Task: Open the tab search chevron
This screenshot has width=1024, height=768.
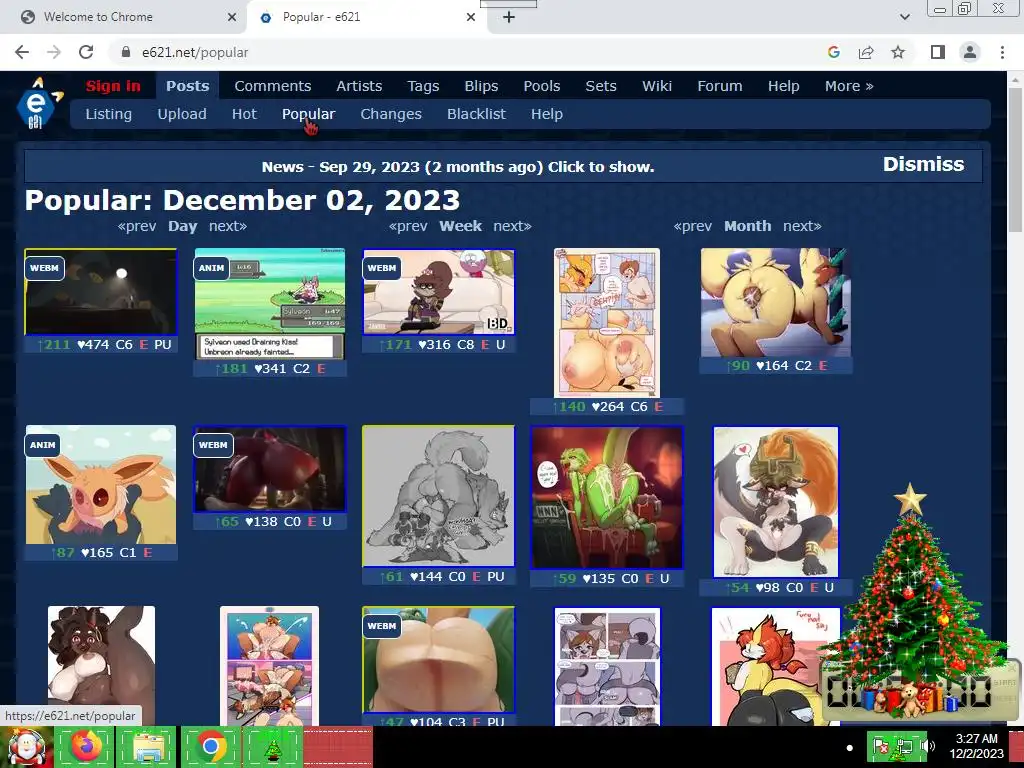Action: click(x=904, y=17)
